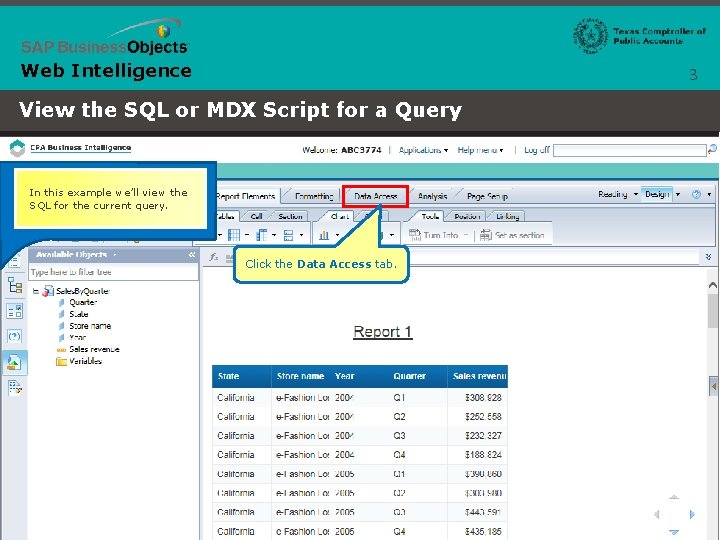Viewport: 720px width, 540px height.
Task: Click the Sales revenue column header
Action: (x=479, y=376)
